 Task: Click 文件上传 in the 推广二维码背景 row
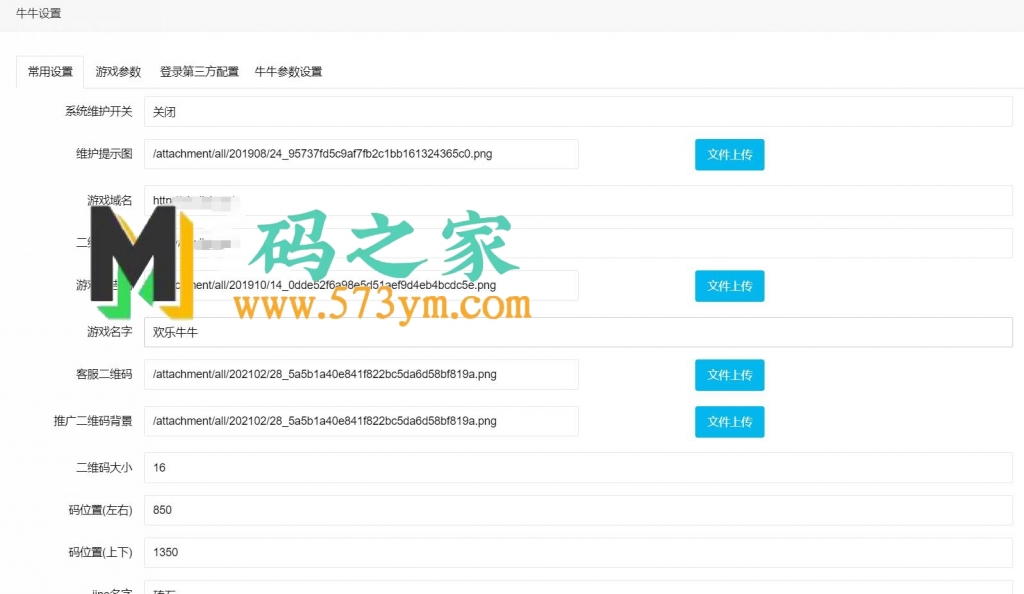(x=729, y=422)
